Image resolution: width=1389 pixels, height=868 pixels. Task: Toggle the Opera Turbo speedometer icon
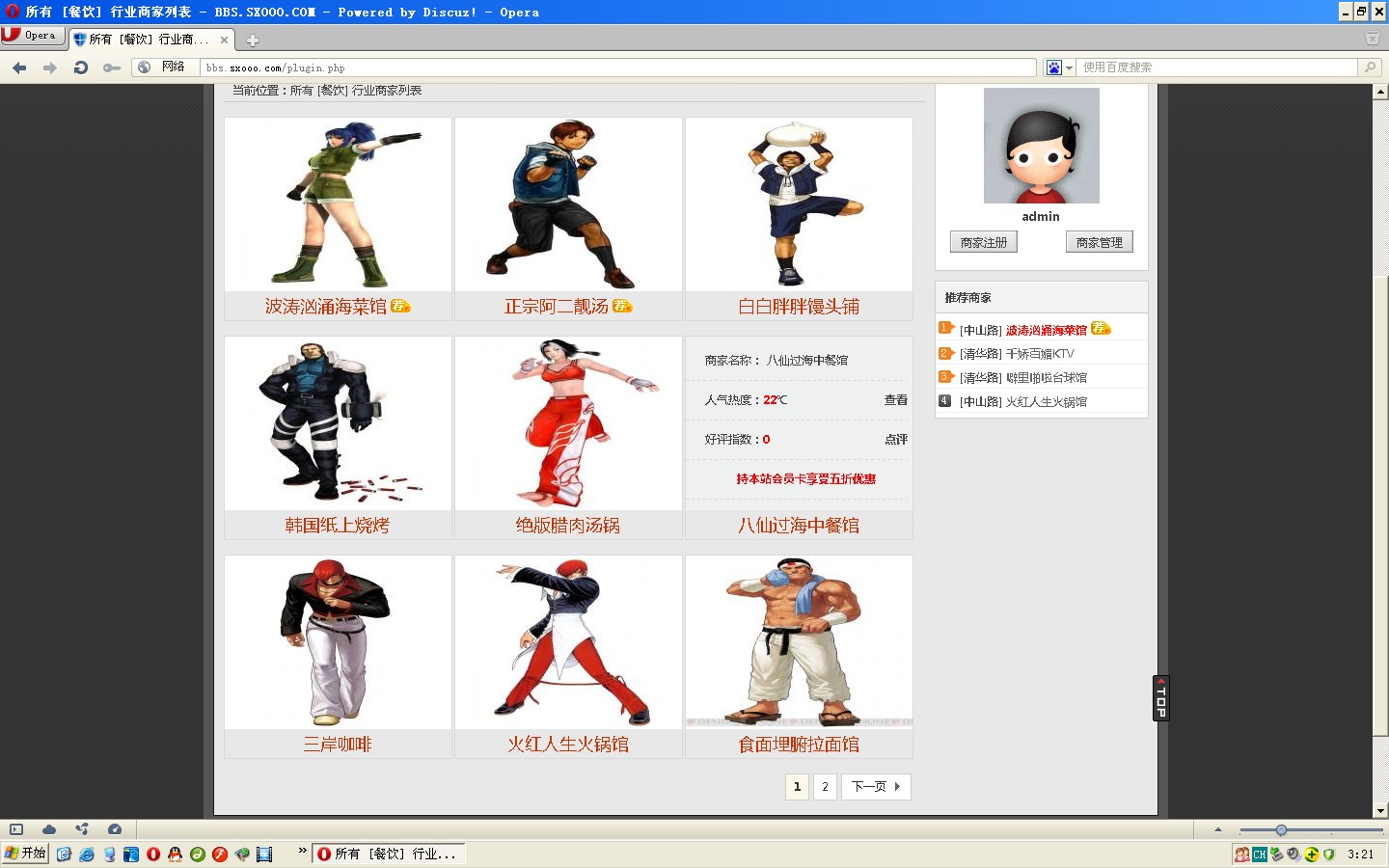point(115,829)
